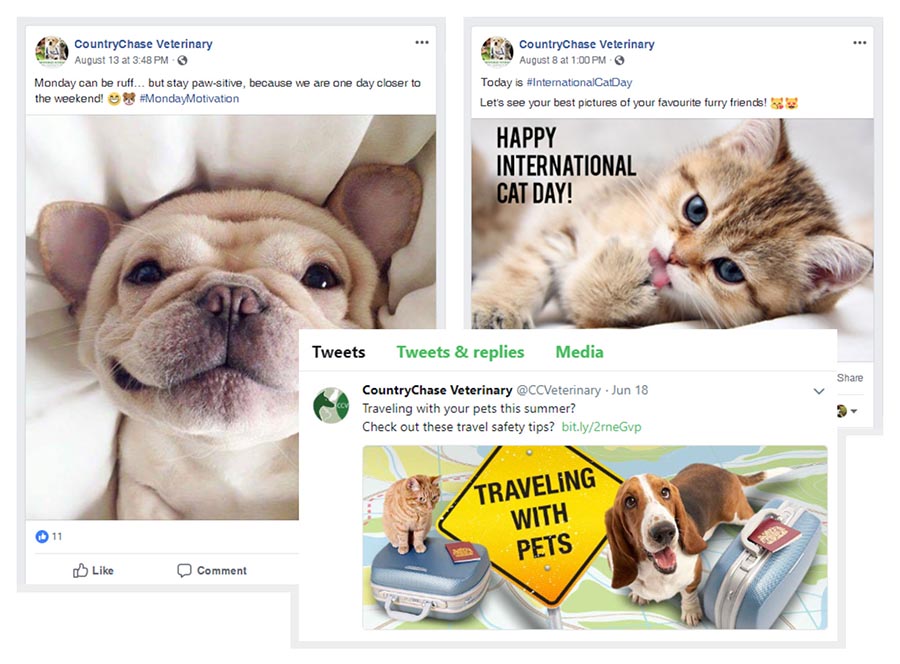Switch to the Tweets tab

tap(338, 352)
